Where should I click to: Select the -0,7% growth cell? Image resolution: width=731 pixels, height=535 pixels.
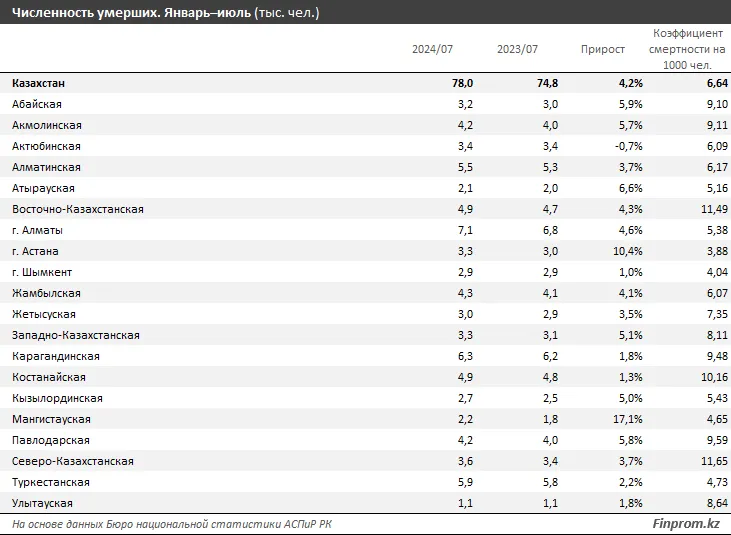[626, 146]
